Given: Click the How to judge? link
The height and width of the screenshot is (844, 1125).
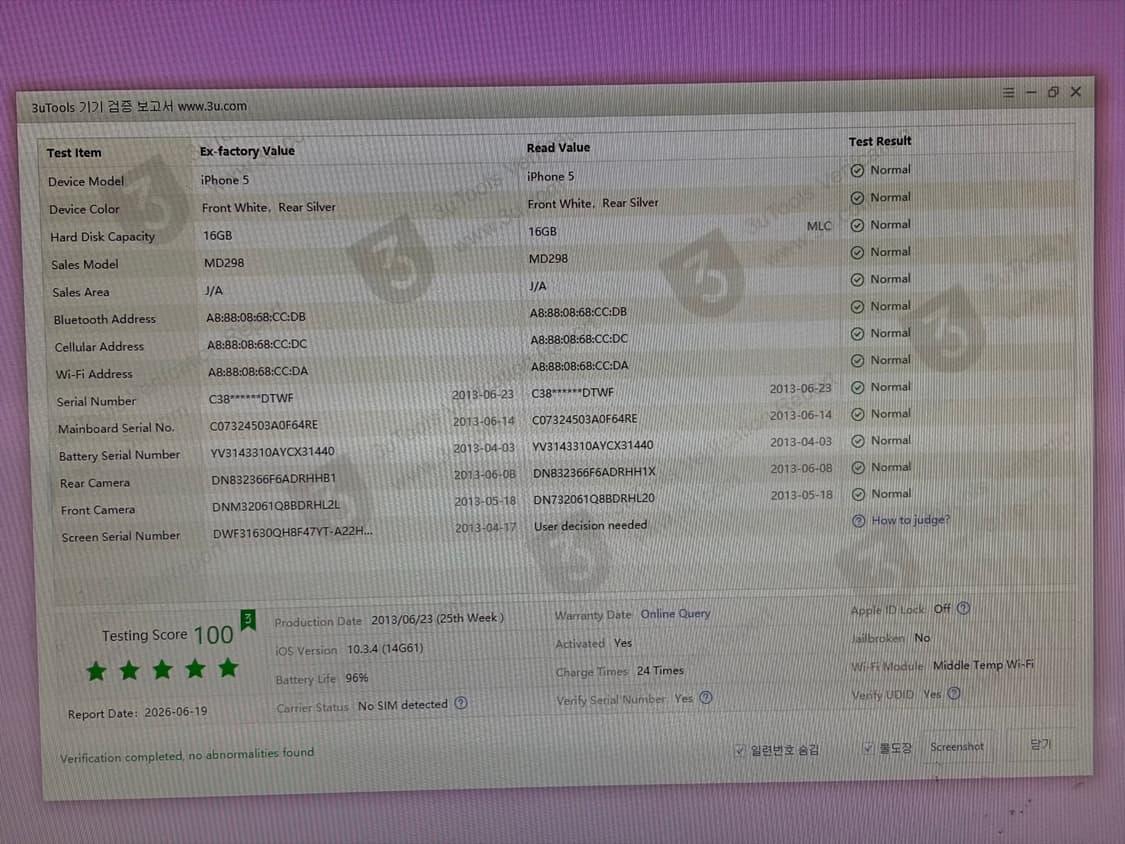Looking at the screenshot, I should 910,520.
